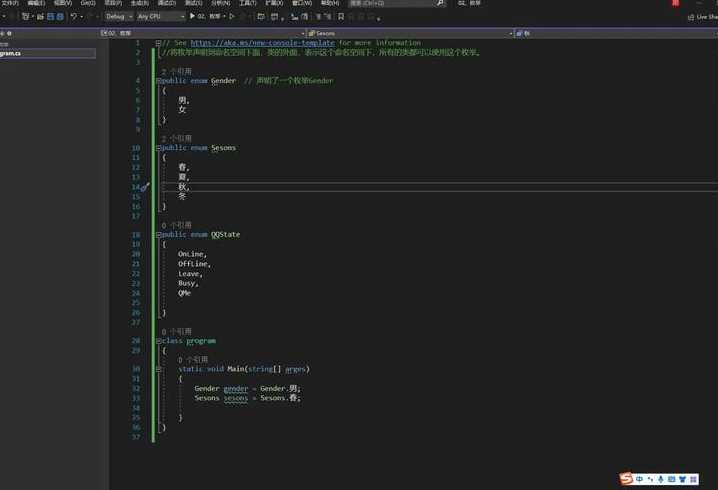Open the Window menu

(302, 3)
